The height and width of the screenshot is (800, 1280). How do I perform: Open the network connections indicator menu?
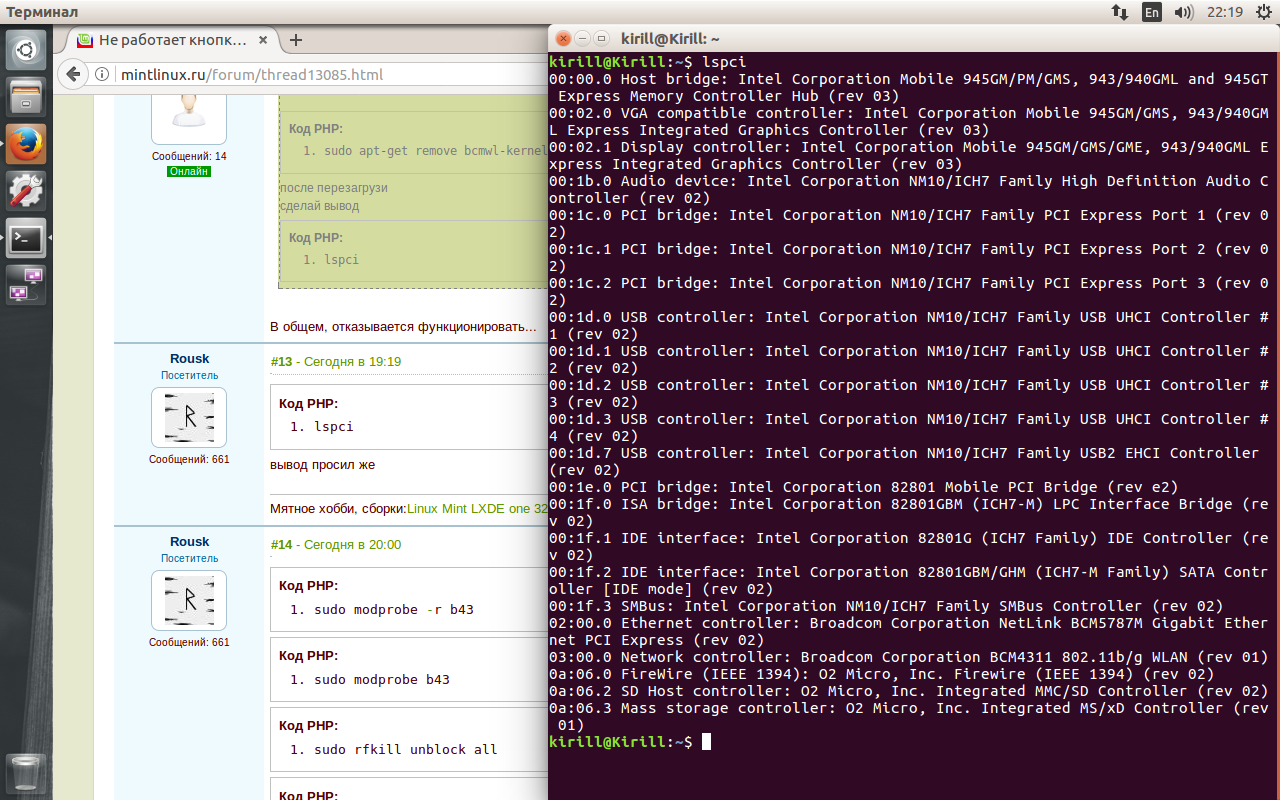click(x=1120, y=12)
